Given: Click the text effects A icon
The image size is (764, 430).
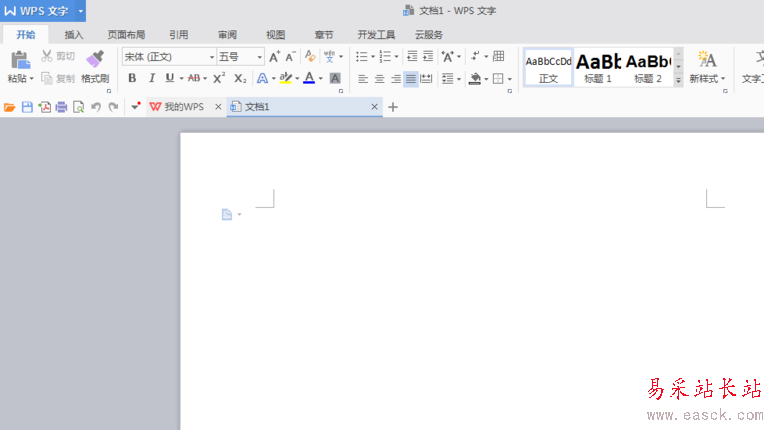Looking at the screenshot, I should pyautogui.click(x=262, y=78).
